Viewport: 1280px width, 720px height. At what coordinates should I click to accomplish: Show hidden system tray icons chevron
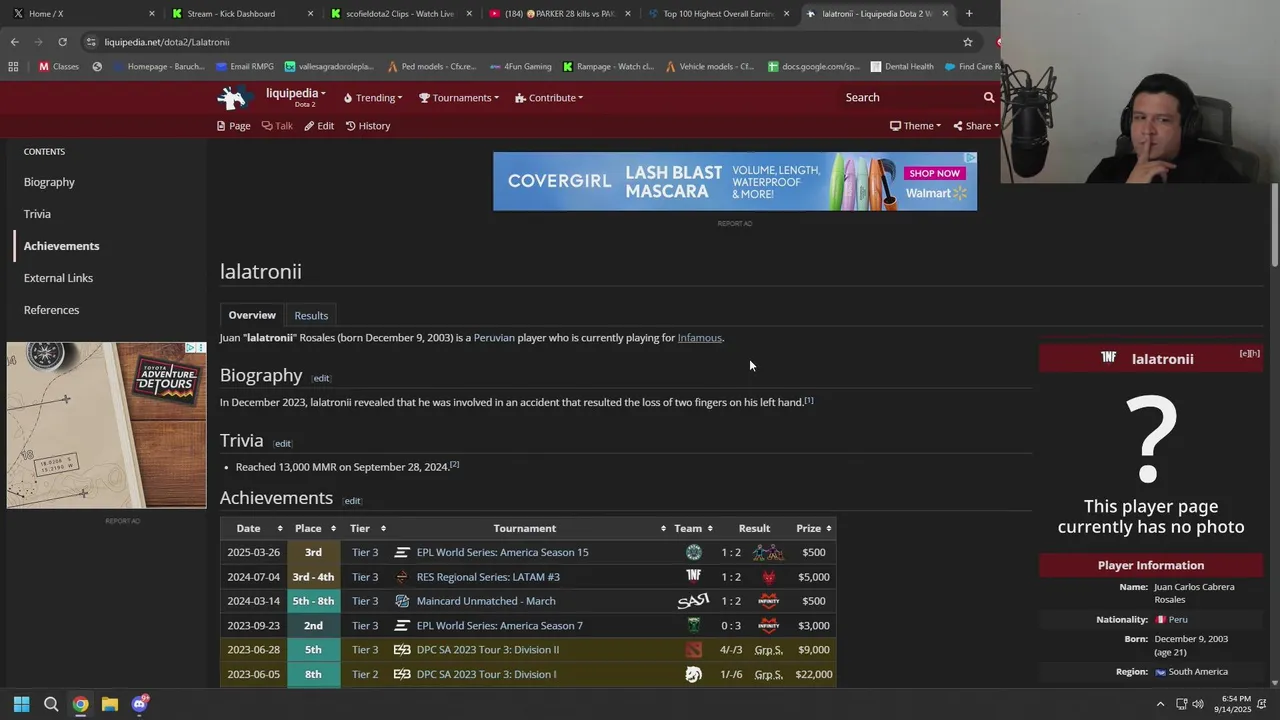1160,704
